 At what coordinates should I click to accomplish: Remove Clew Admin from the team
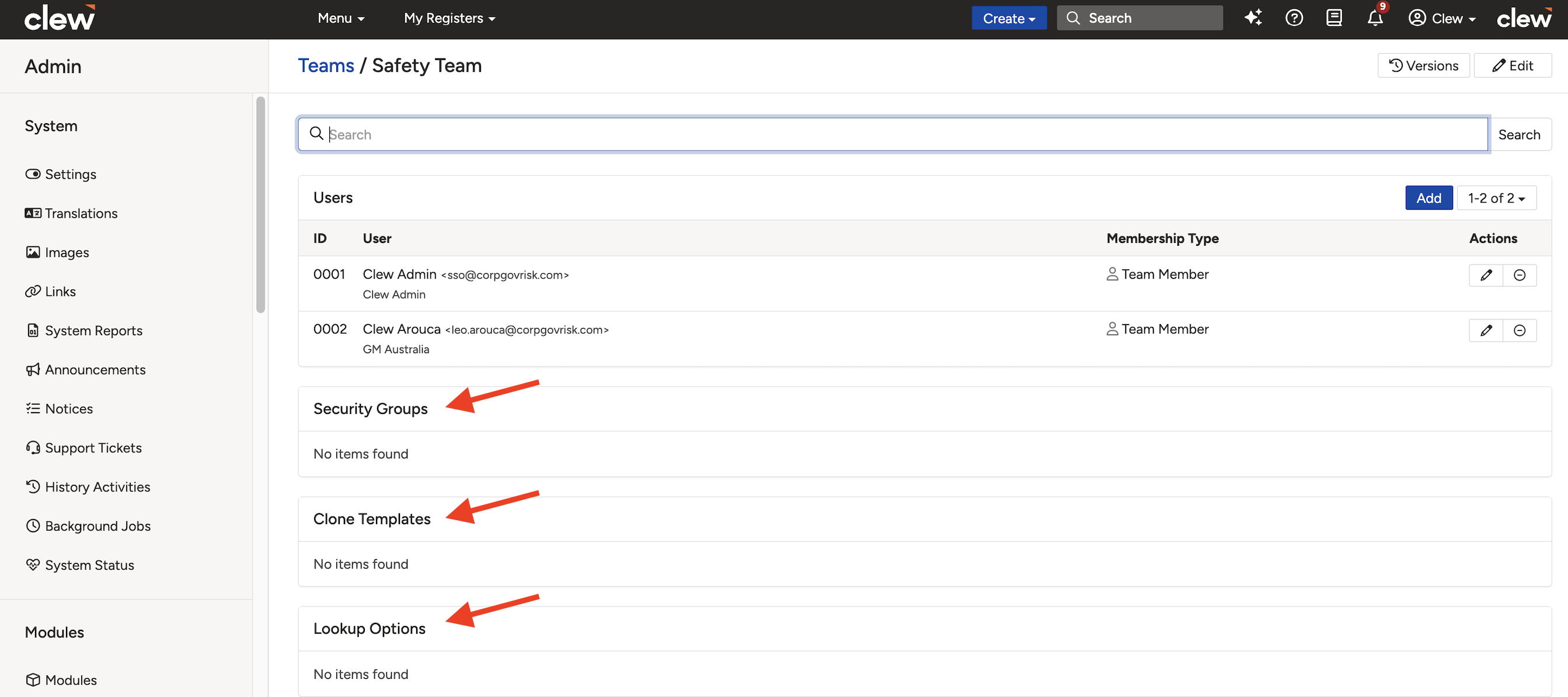click(x=1520, y=275)
